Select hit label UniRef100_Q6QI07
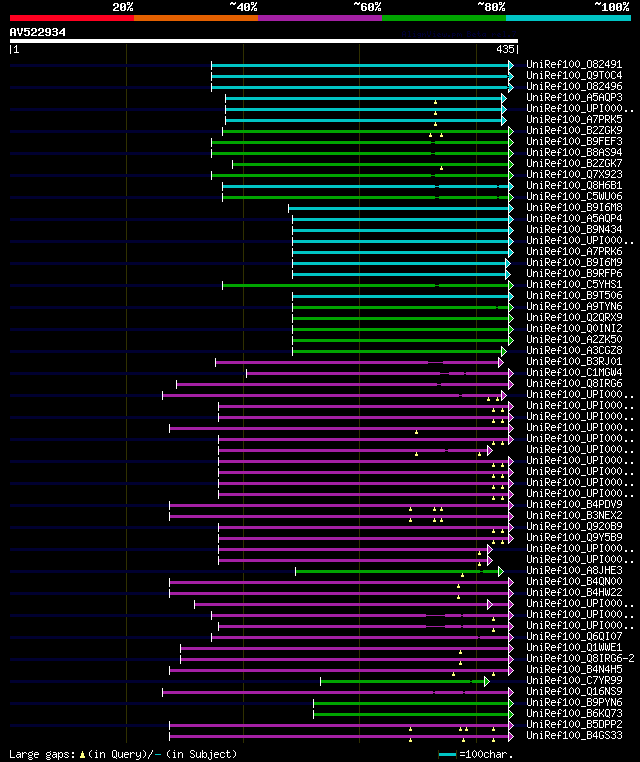 574,637
